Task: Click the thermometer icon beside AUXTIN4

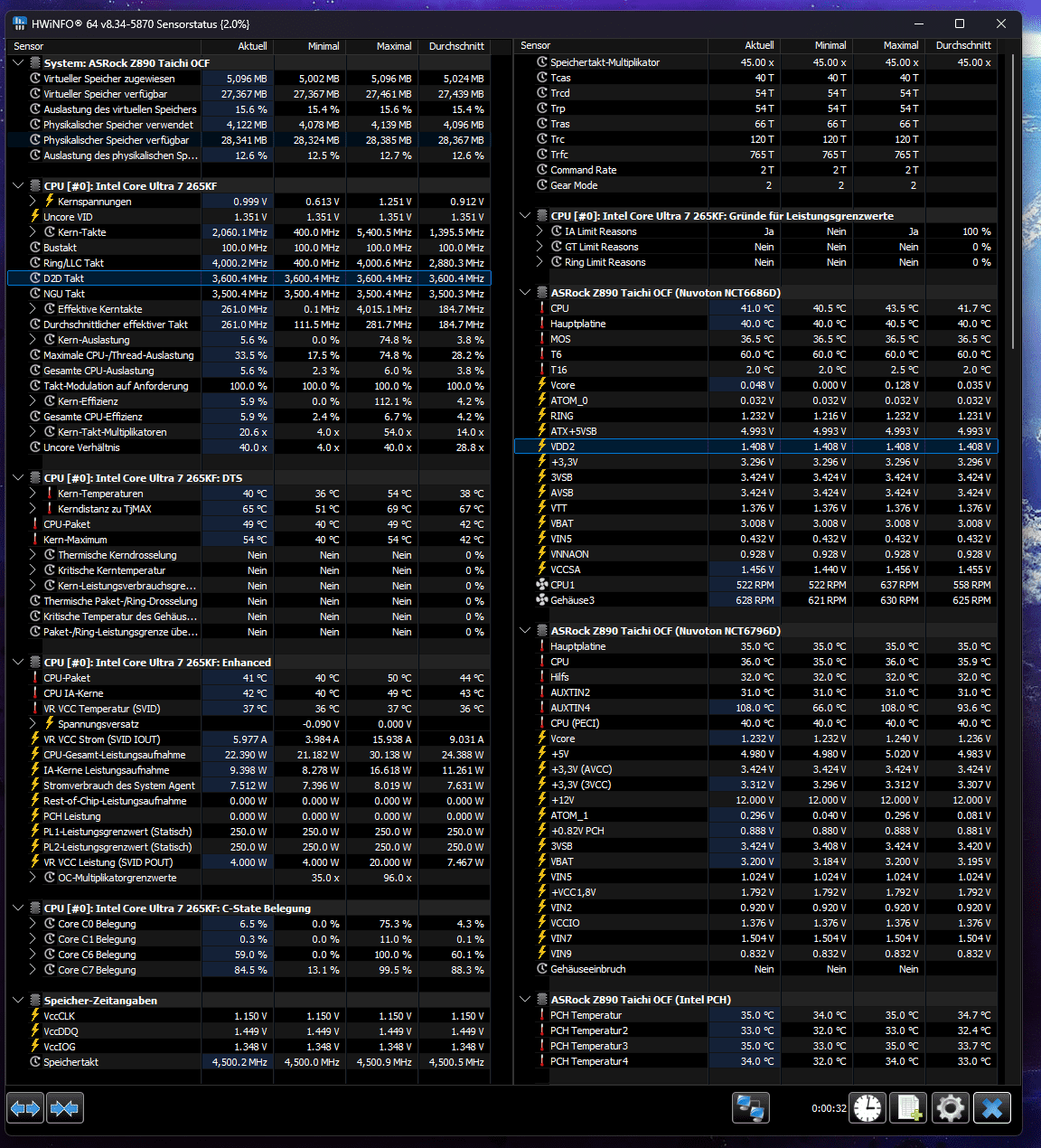Action: (542, 708)
